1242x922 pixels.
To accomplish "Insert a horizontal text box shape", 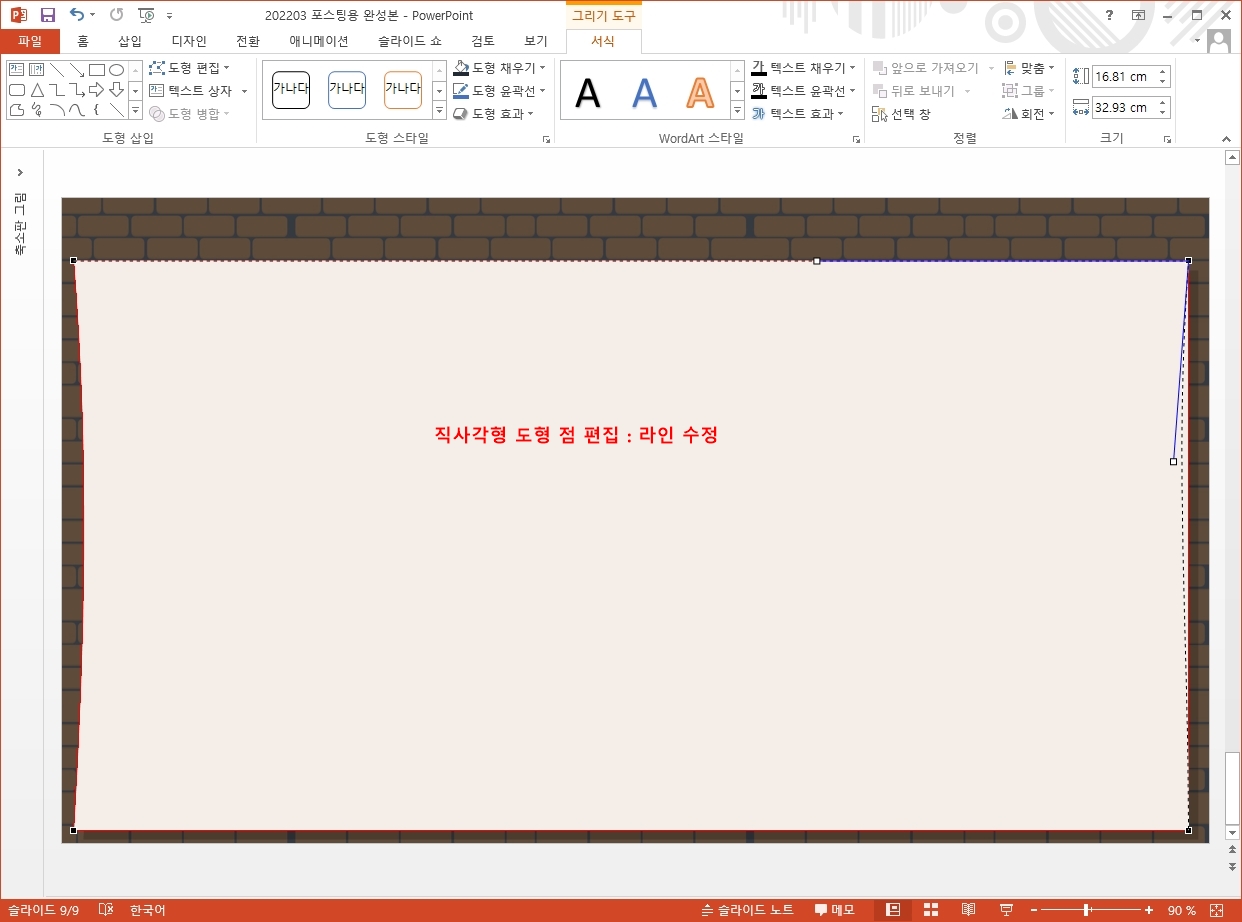I will [17, 70].
